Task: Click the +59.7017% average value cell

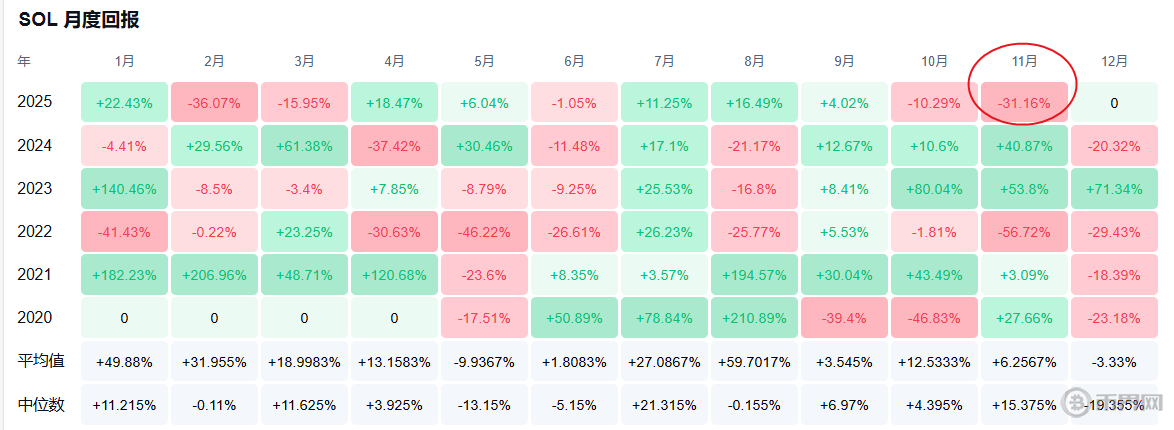Action: 754,360
